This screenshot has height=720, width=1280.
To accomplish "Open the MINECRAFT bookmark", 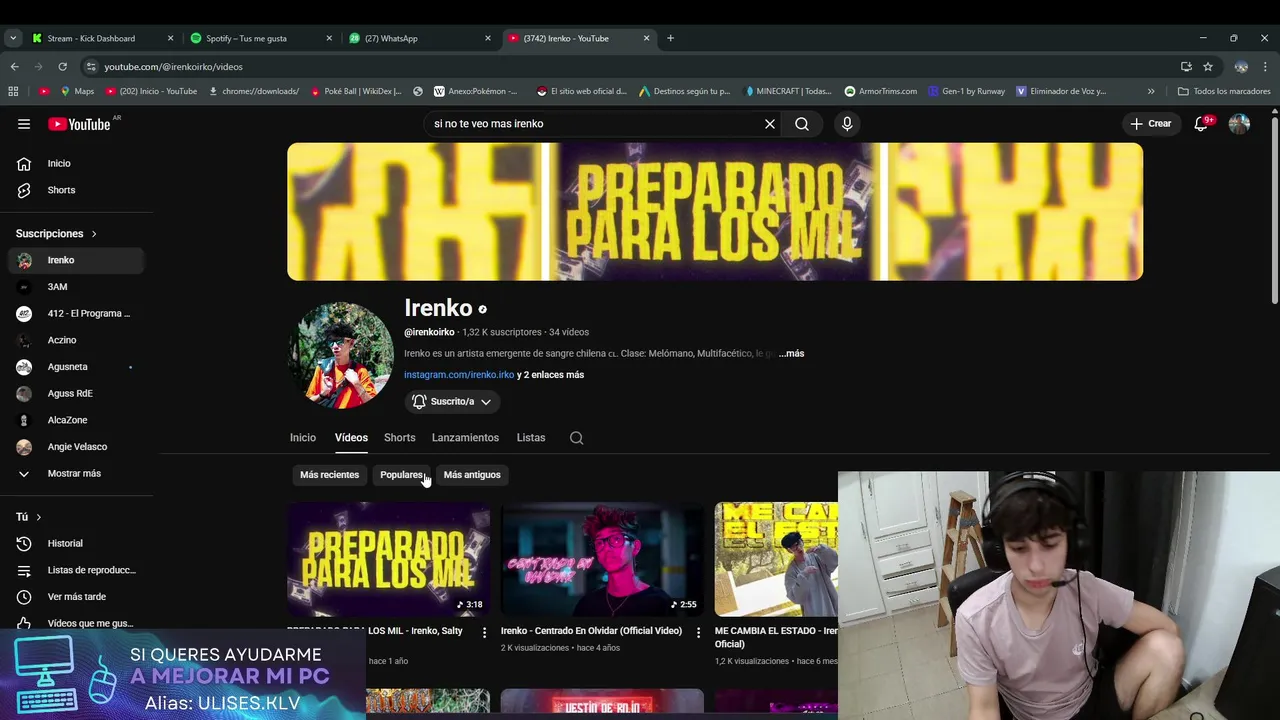I will (x=788, y=91).
